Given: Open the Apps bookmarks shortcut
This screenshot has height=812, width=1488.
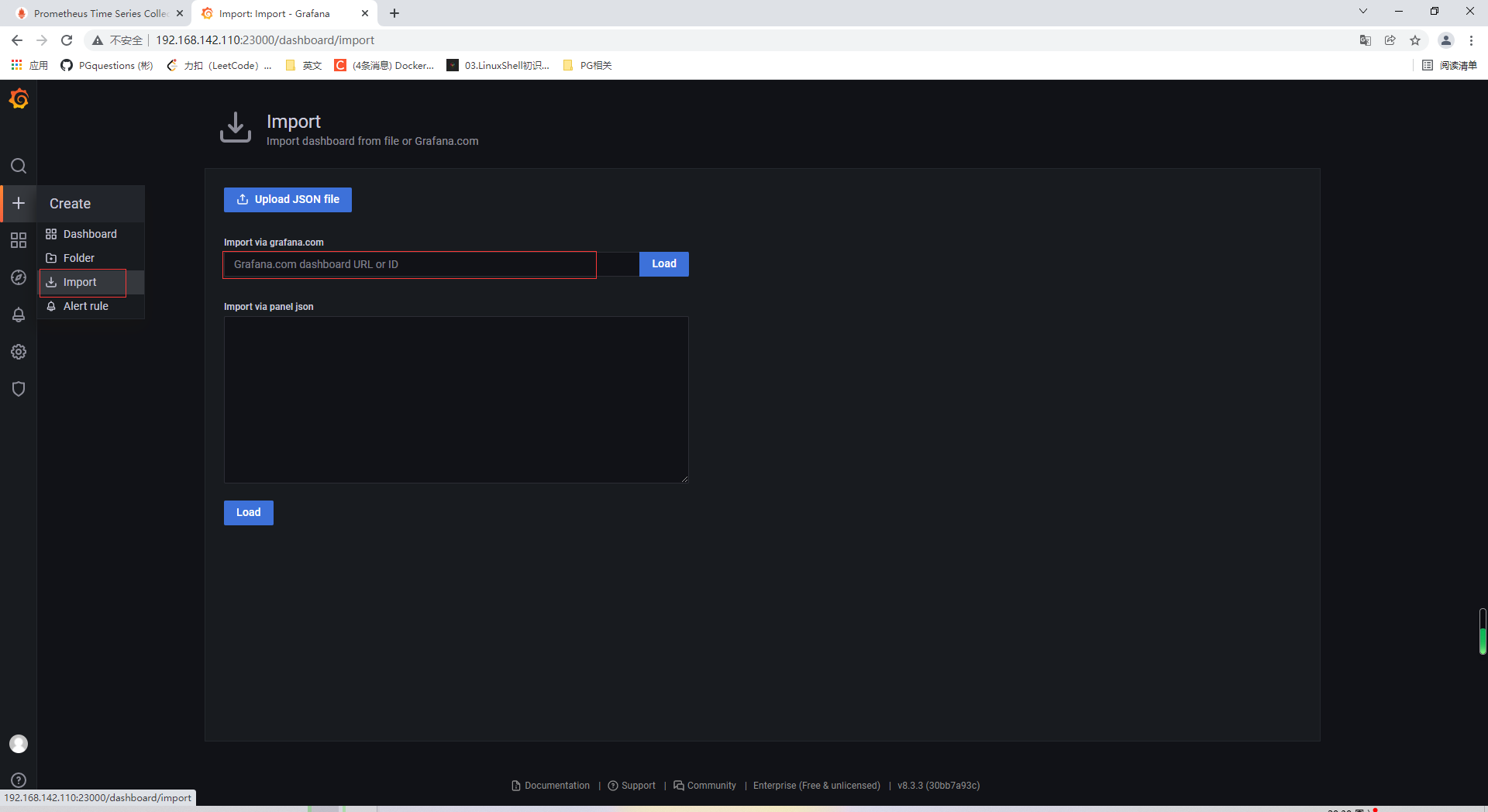Looking at the screenshot, I should (29, 66).
